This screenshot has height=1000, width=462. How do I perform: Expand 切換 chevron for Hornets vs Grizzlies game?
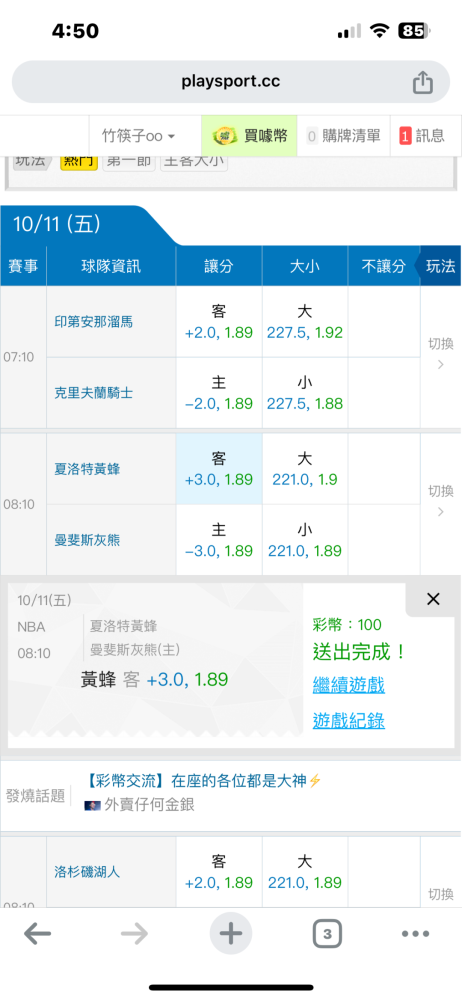(x=440, y=501)
